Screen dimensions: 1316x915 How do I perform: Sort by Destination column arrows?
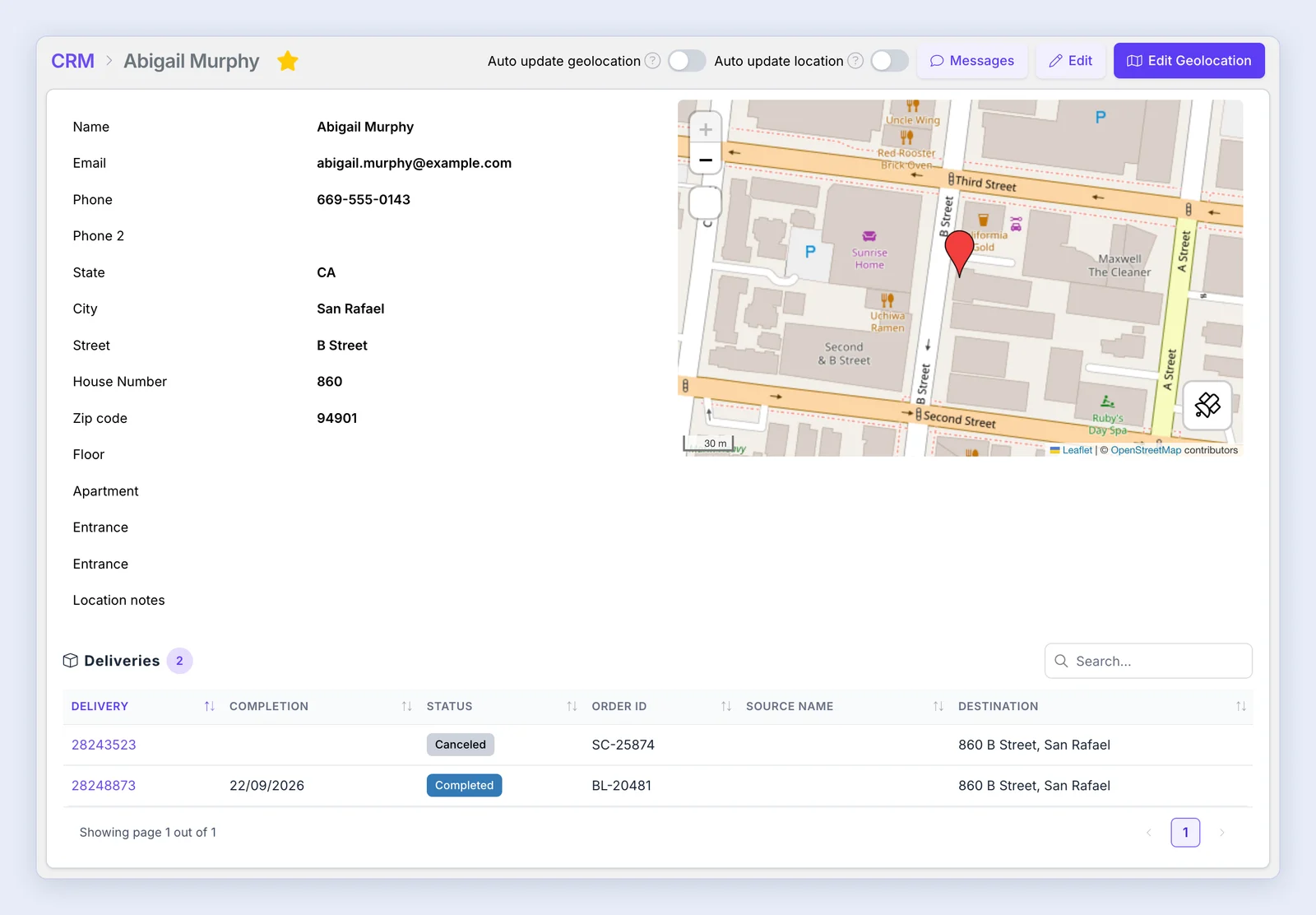point(1241,707)
